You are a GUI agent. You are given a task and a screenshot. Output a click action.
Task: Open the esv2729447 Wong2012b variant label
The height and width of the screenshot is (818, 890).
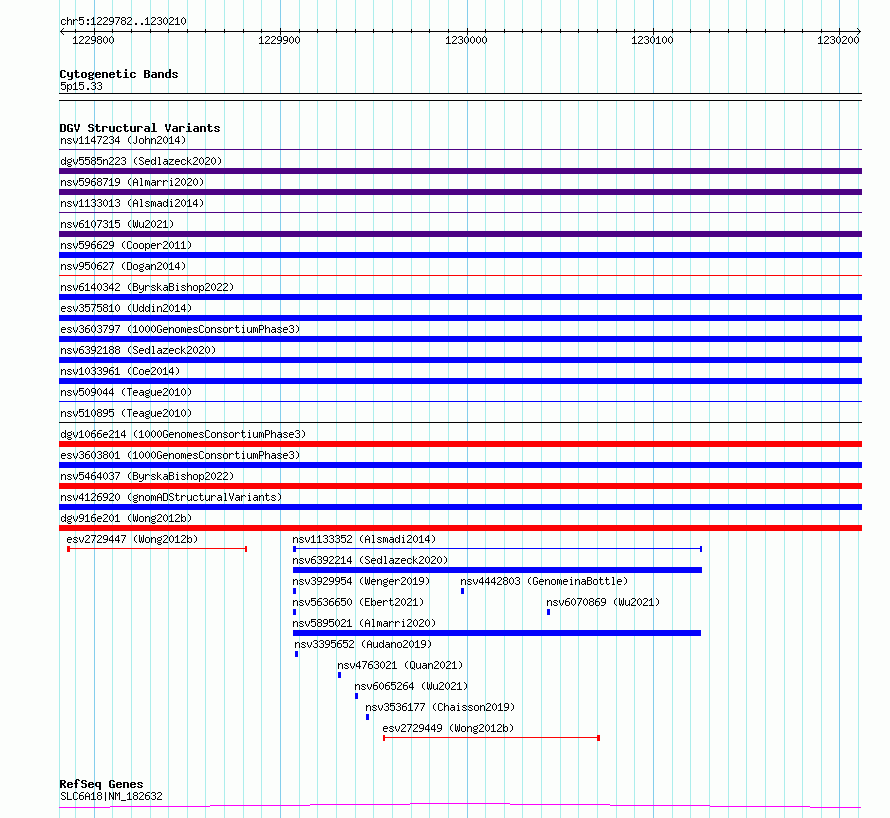coord(132,539)
